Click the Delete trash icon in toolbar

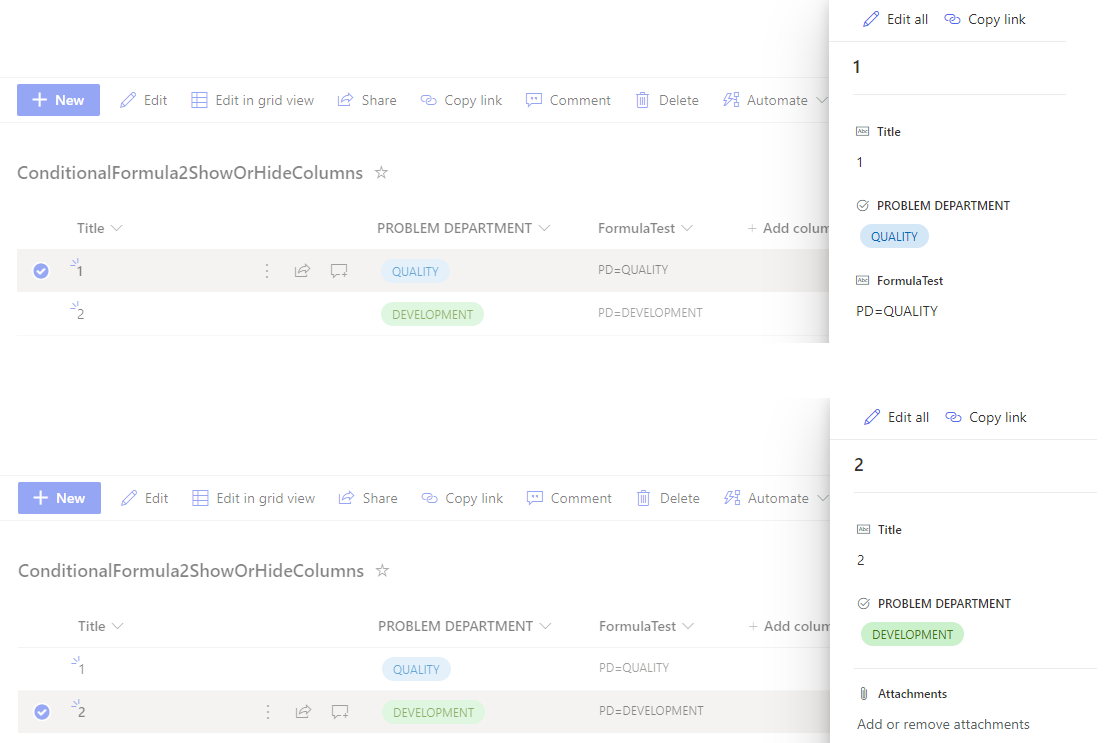pyautogui.click(x=643, y=100)
